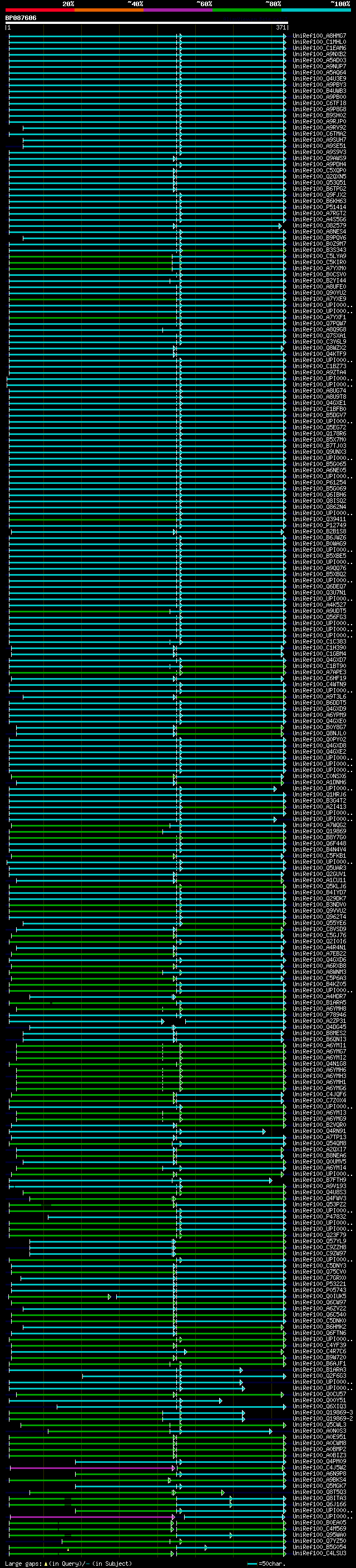
Task: Select the UniRef100_C5P6A3 label
Action: 319,978
